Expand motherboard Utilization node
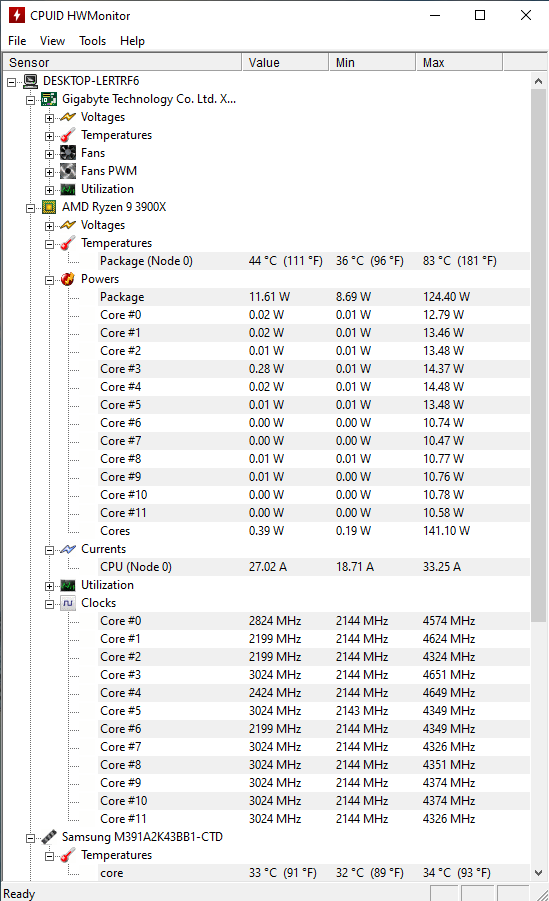This screenshot has height=901, width=549. pyautogui.click(x=49, y=190)
